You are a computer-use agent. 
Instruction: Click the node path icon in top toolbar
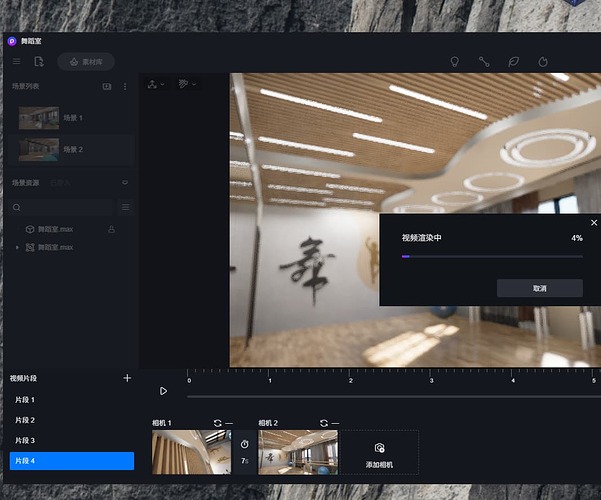click(484, 62)
